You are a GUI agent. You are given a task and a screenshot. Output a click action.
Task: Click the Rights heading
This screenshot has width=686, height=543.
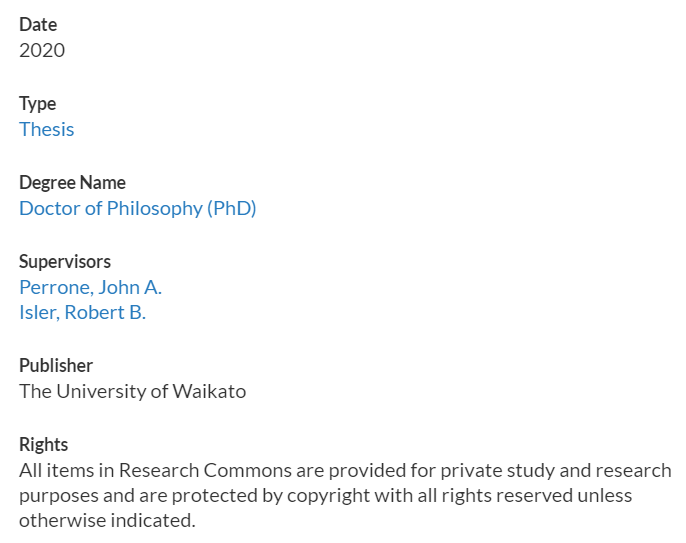click(x=44, y=445)
